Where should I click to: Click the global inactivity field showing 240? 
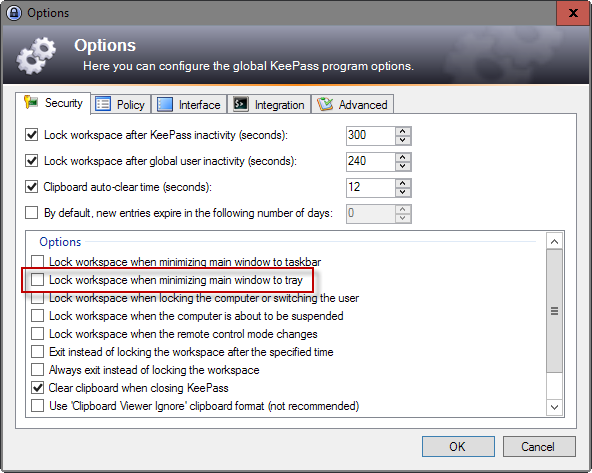coord(371,162)
